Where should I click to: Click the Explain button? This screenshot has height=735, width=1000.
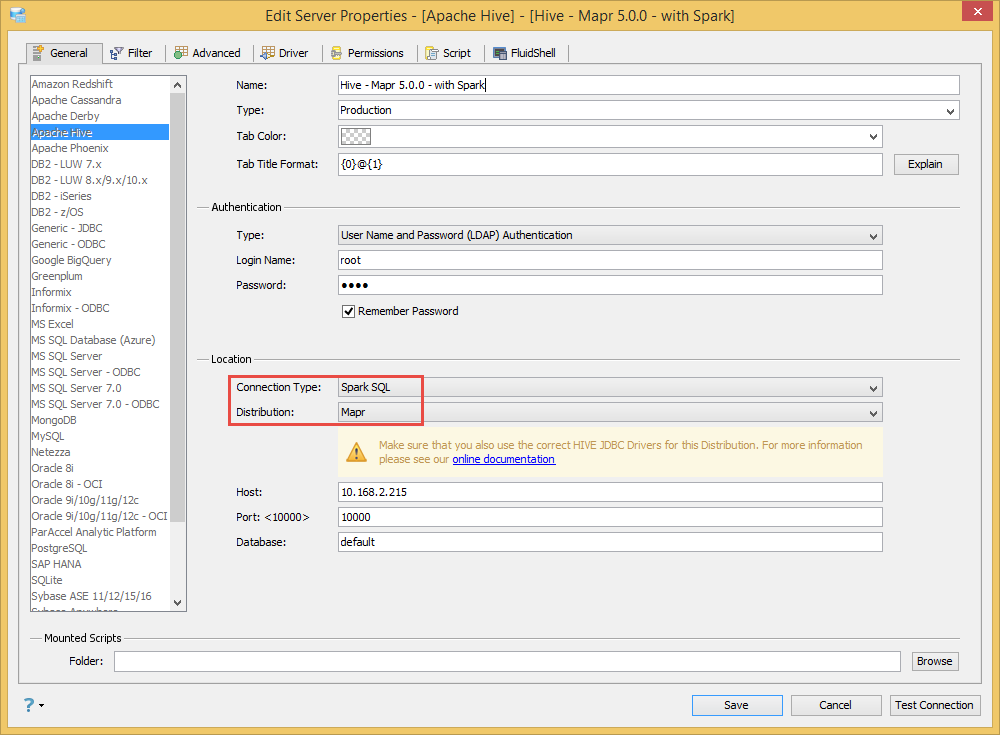925,164
